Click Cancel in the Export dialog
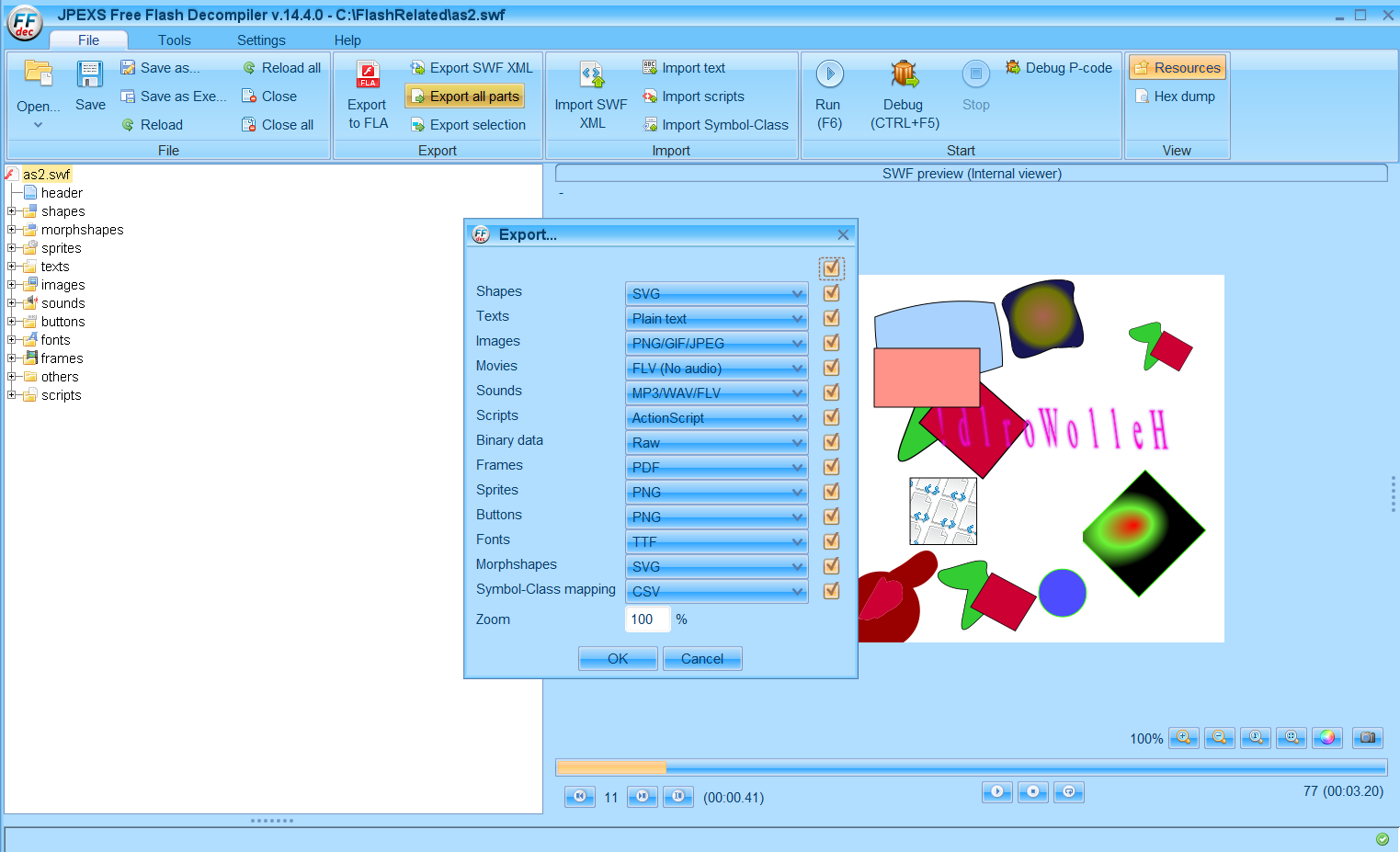The width and height of the screenshot is (1400, 852). pos(702,659)
